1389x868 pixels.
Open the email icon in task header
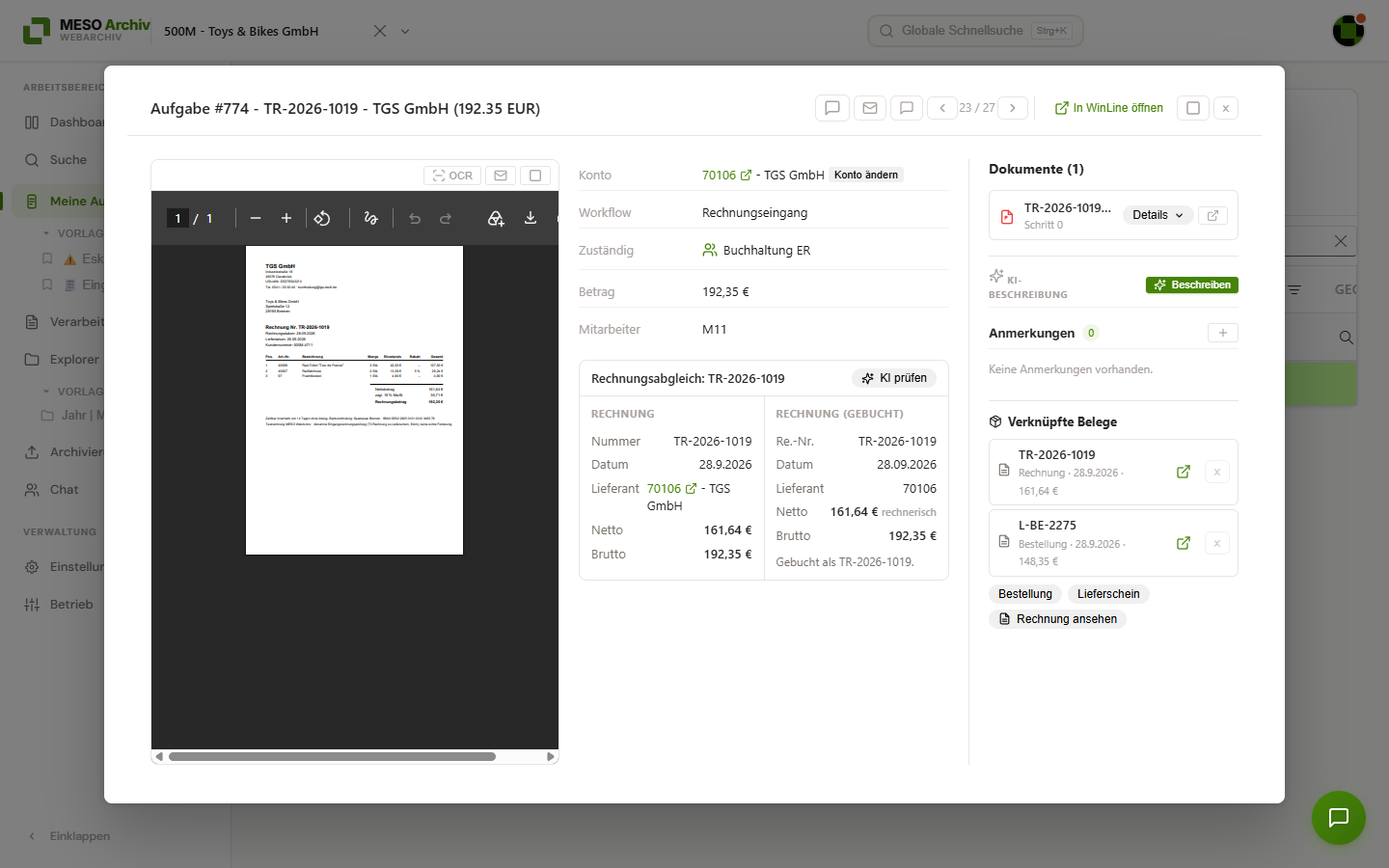pyautogui.click(x=870, y=108)
